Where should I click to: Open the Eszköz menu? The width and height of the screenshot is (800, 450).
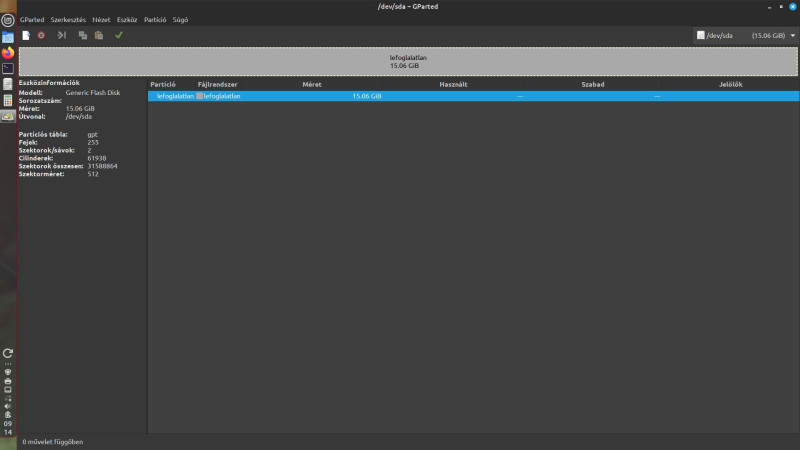tap(127, 19)
